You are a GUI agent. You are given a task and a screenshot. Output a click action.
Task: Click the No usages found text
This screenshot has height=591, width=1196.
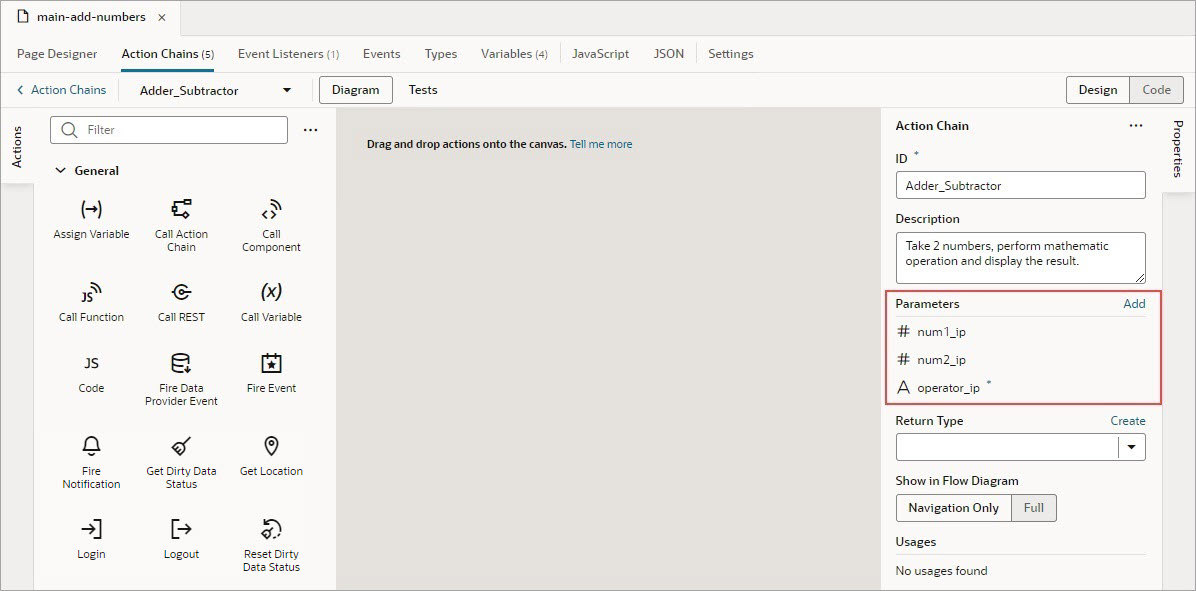click(x=941, y=570)
